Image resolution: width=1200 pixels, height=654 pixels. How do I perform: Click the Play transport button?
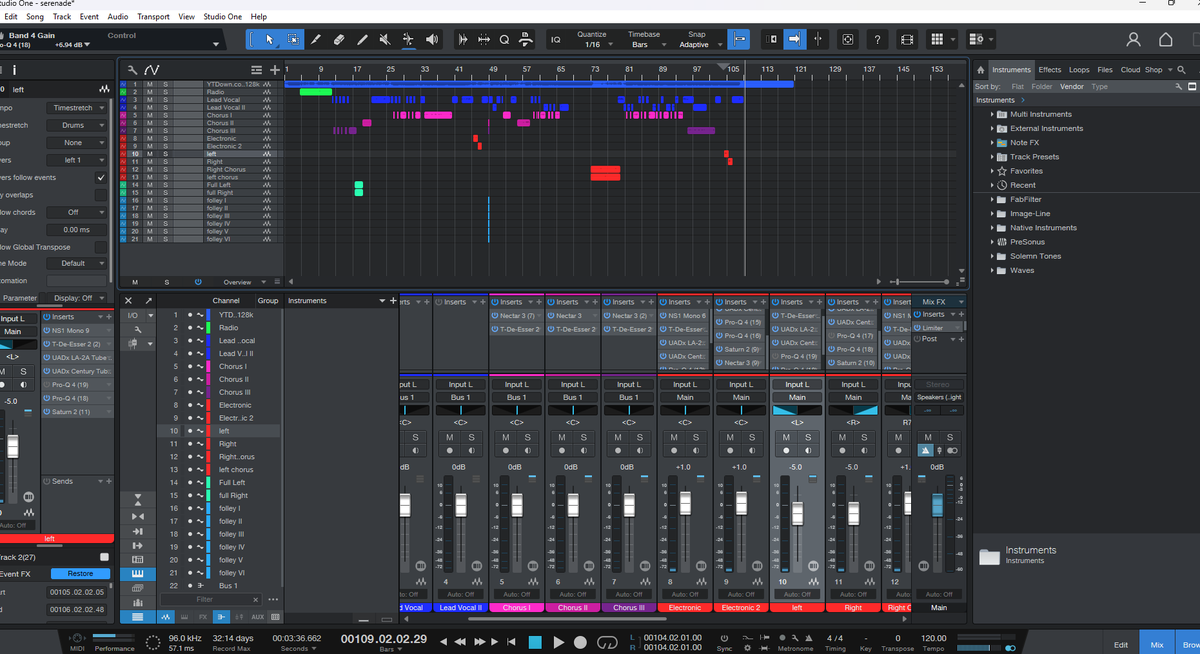click(559, 642)
